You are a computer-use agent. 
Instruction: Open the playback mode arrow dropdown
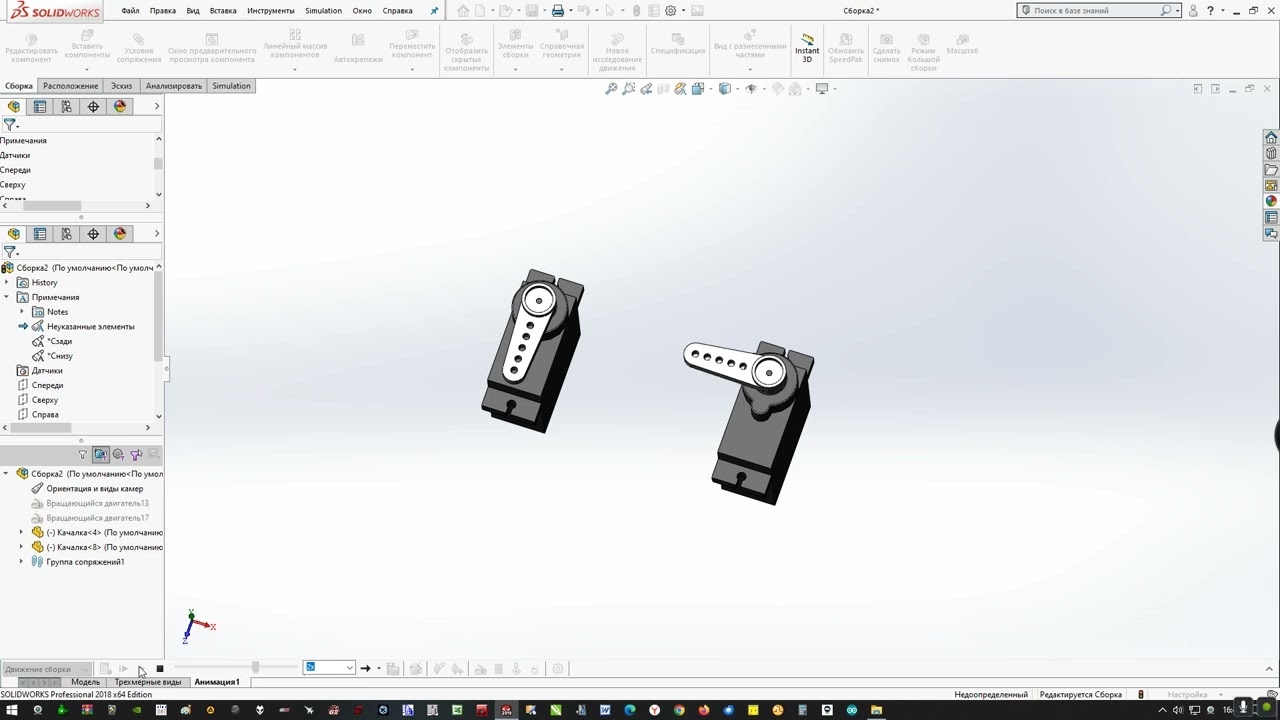point(378,668)
